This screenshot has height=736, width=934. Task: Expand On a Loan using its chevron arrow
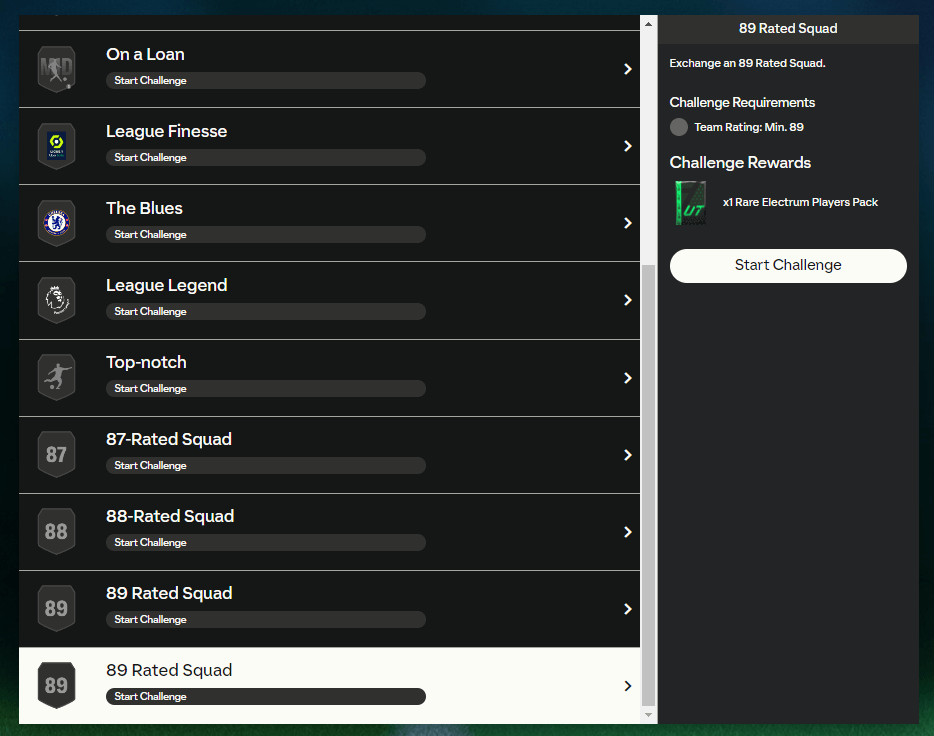click(x=627, y=69)
